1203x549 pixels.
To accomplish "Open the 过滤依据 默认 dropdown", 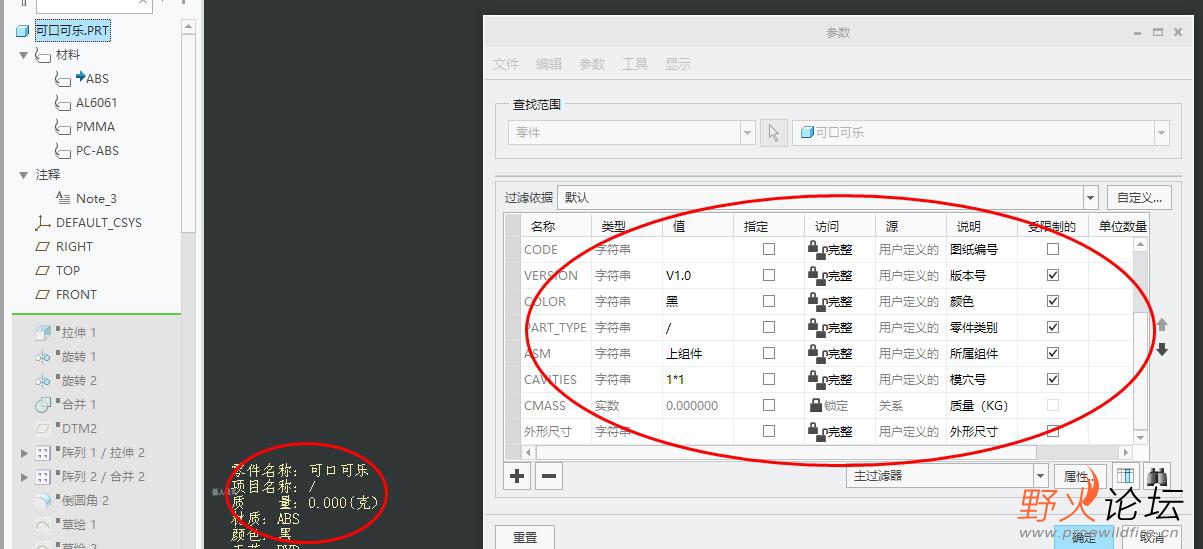I will 1090,198.
